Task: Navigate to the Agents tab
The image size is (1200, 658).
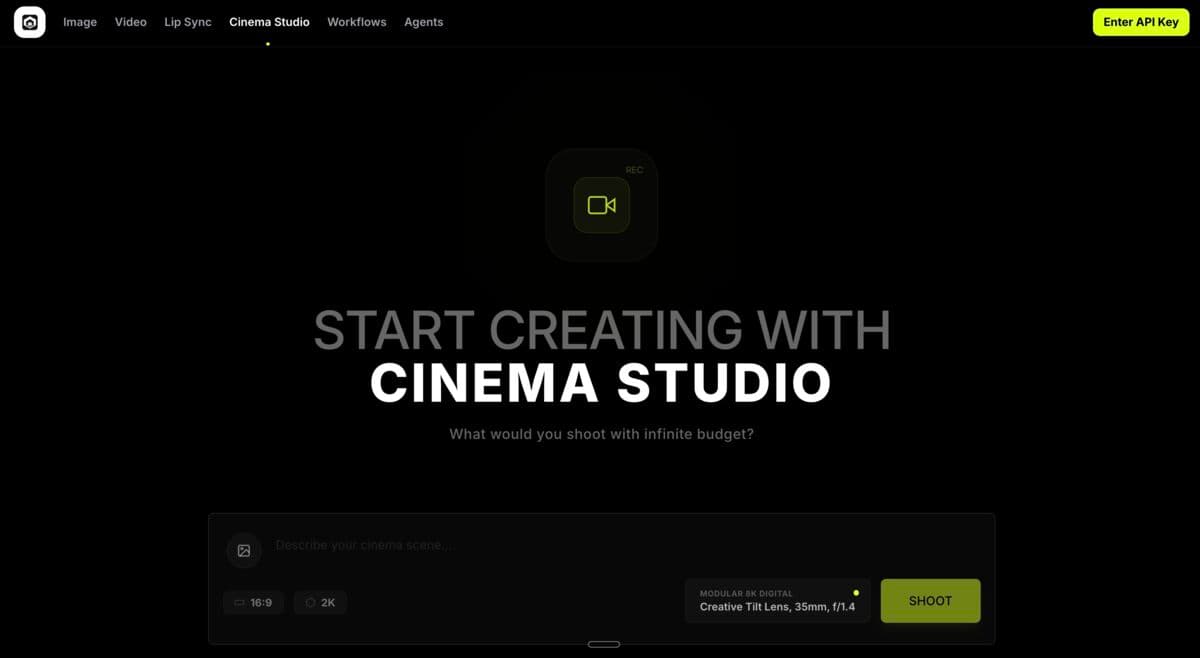Action: 424,22
